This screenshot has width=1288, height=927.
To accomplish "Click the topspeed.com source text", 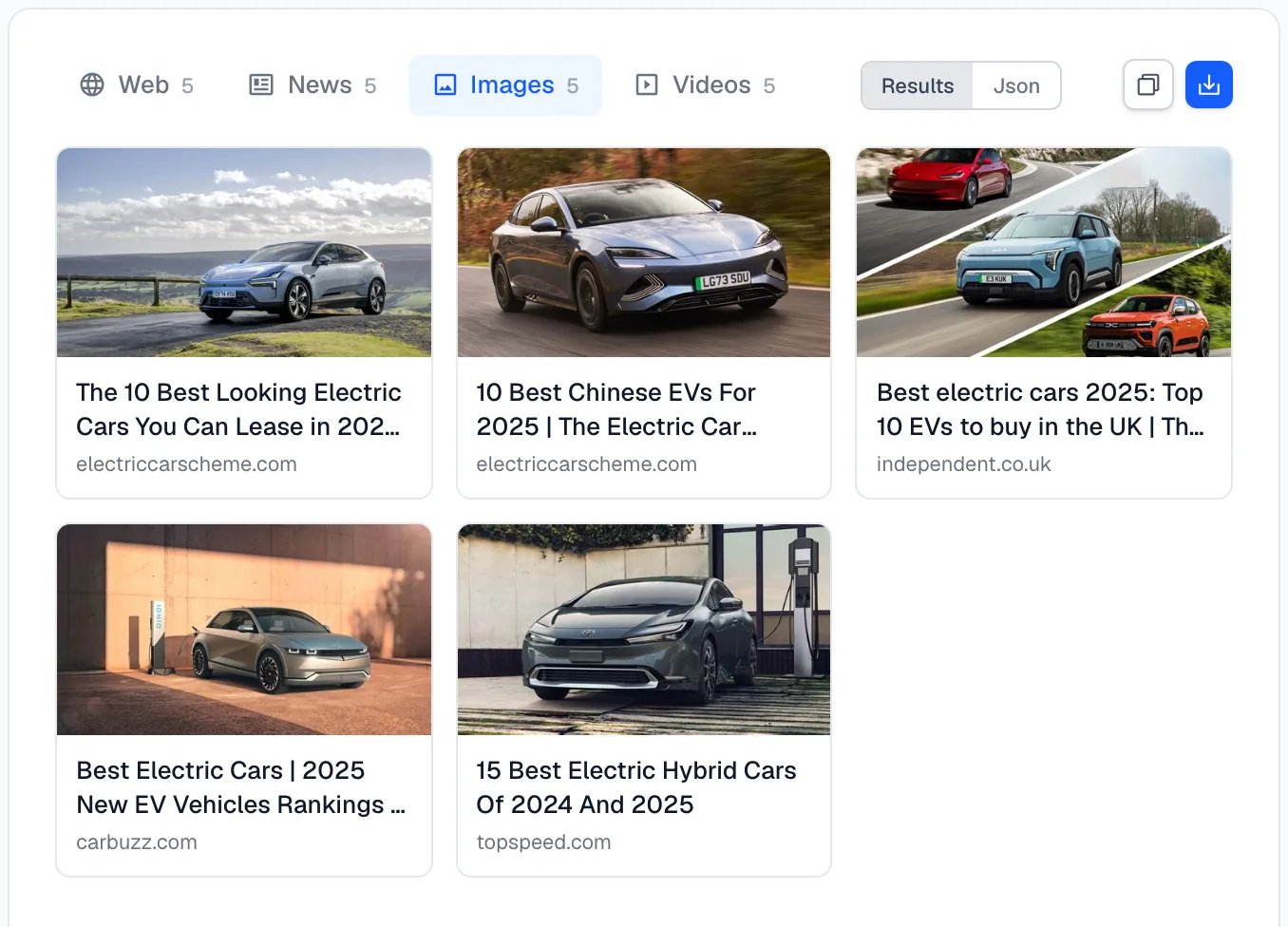I will coord(543,842).
